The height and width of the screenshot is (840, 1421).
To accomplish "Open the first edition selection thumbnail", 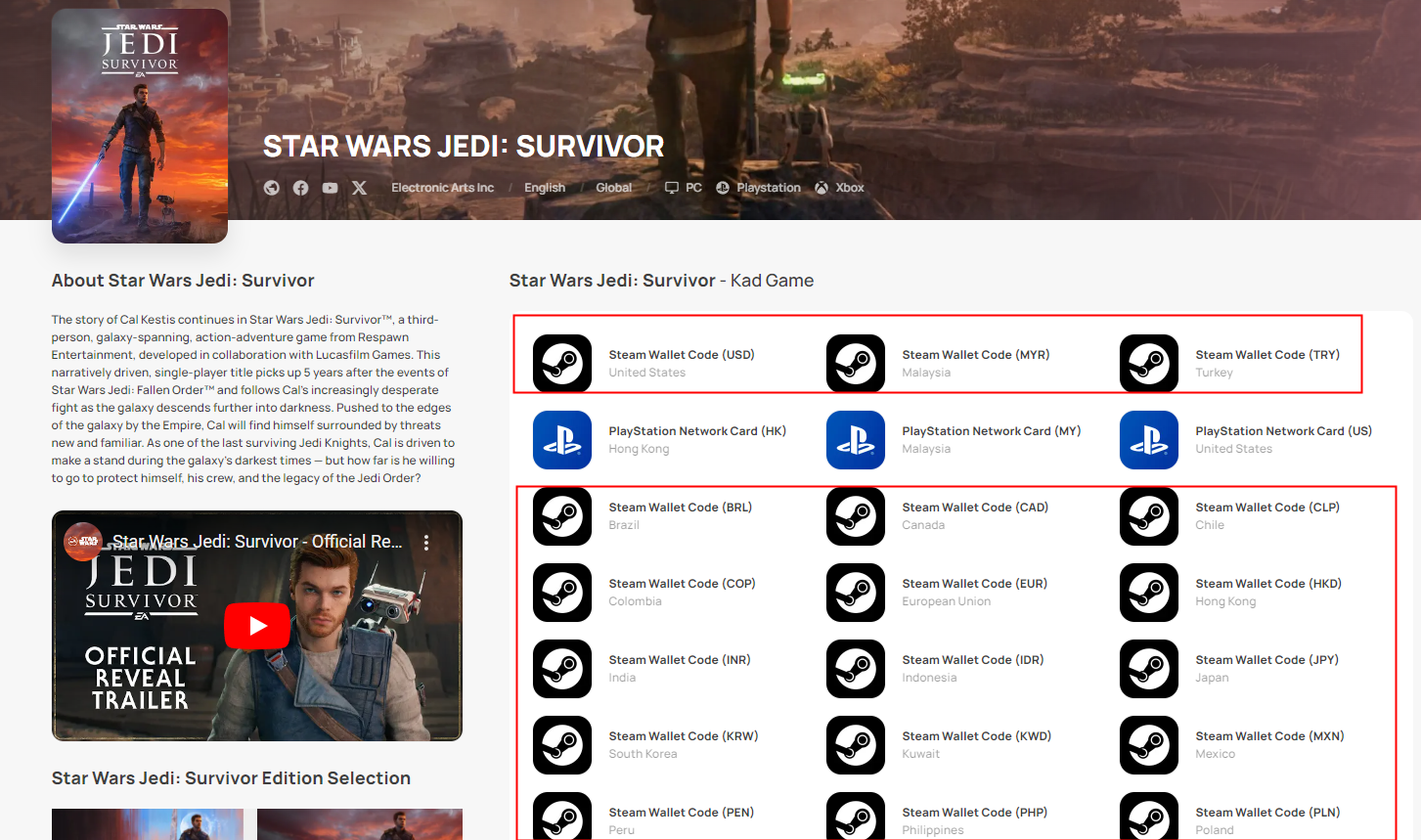I will tap(148, 824).
